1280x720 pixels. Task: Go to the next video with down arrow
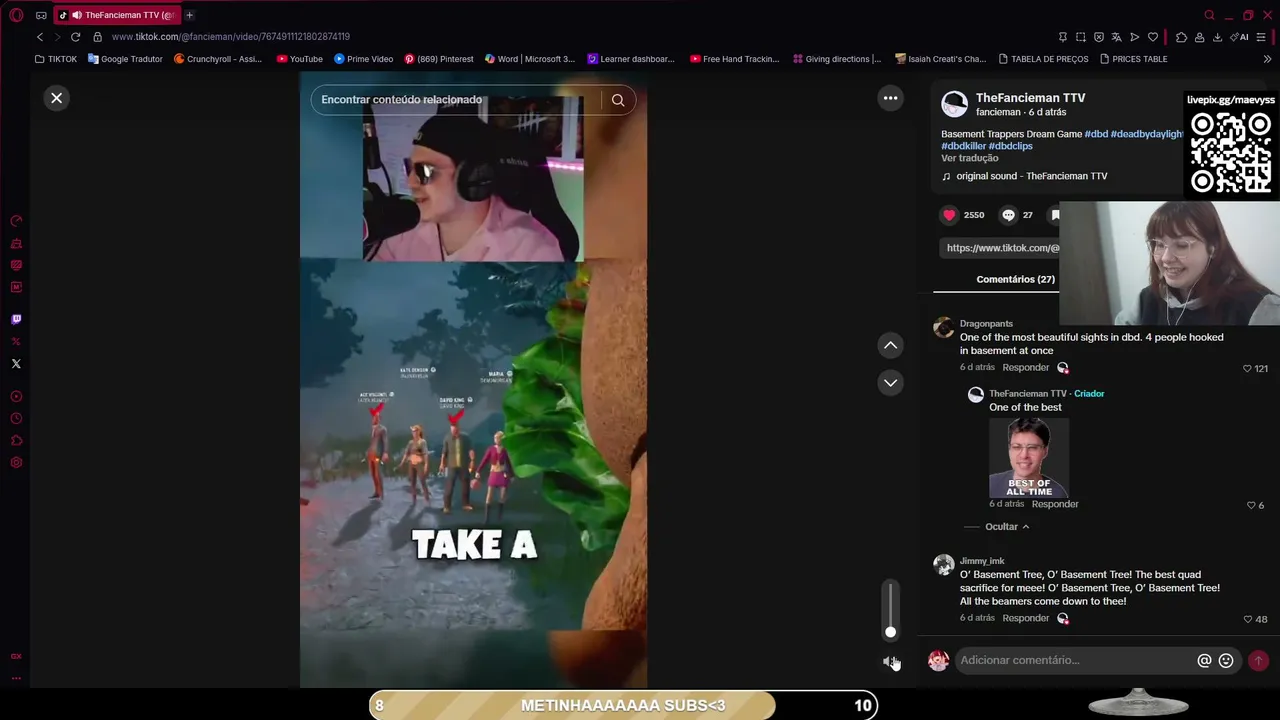pyautogui.click(x=890, y=383)
